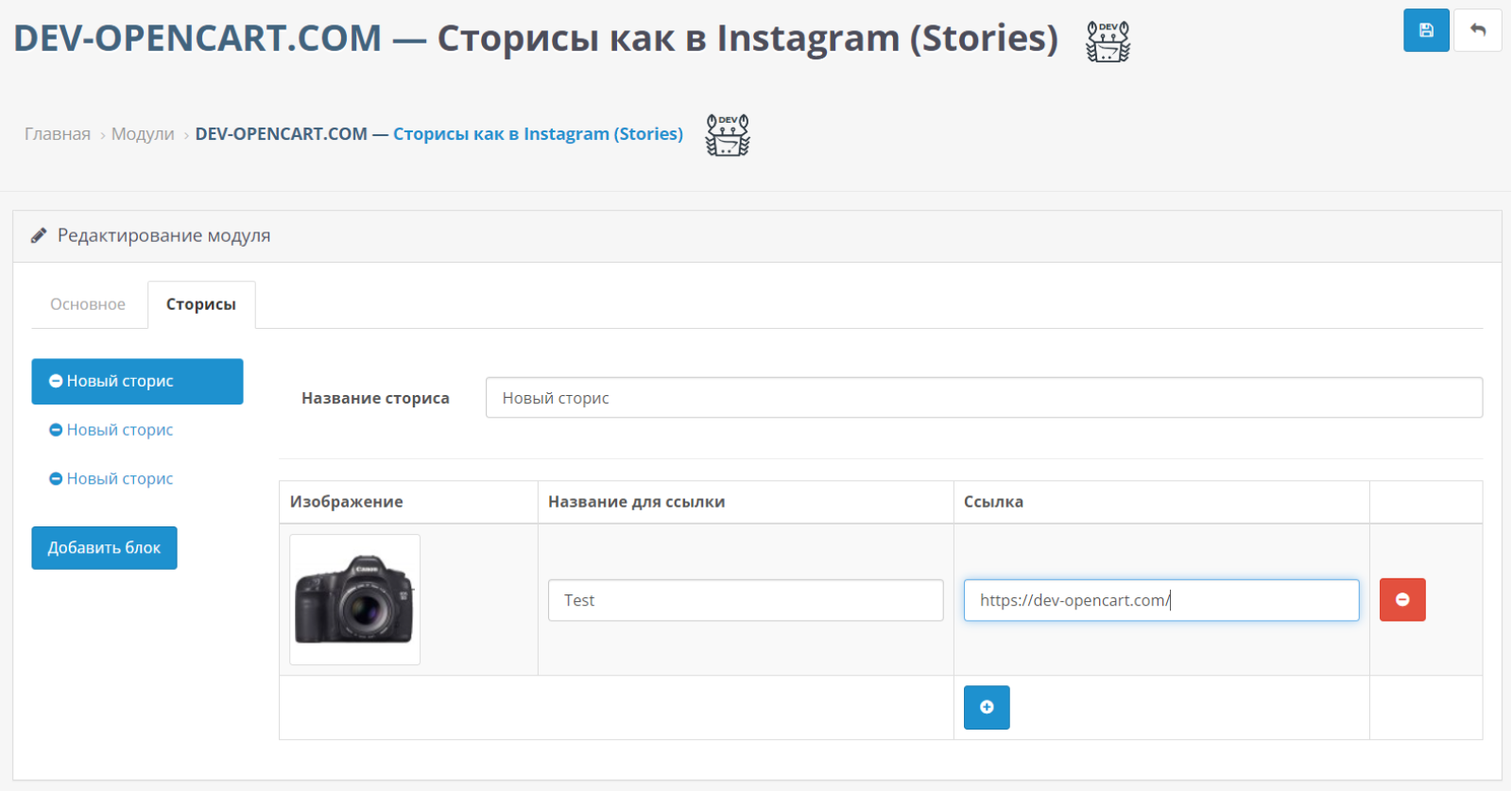1512x791 pixels.
Task: Remove the link row with red minus button
Action: tap(1402, 600)
